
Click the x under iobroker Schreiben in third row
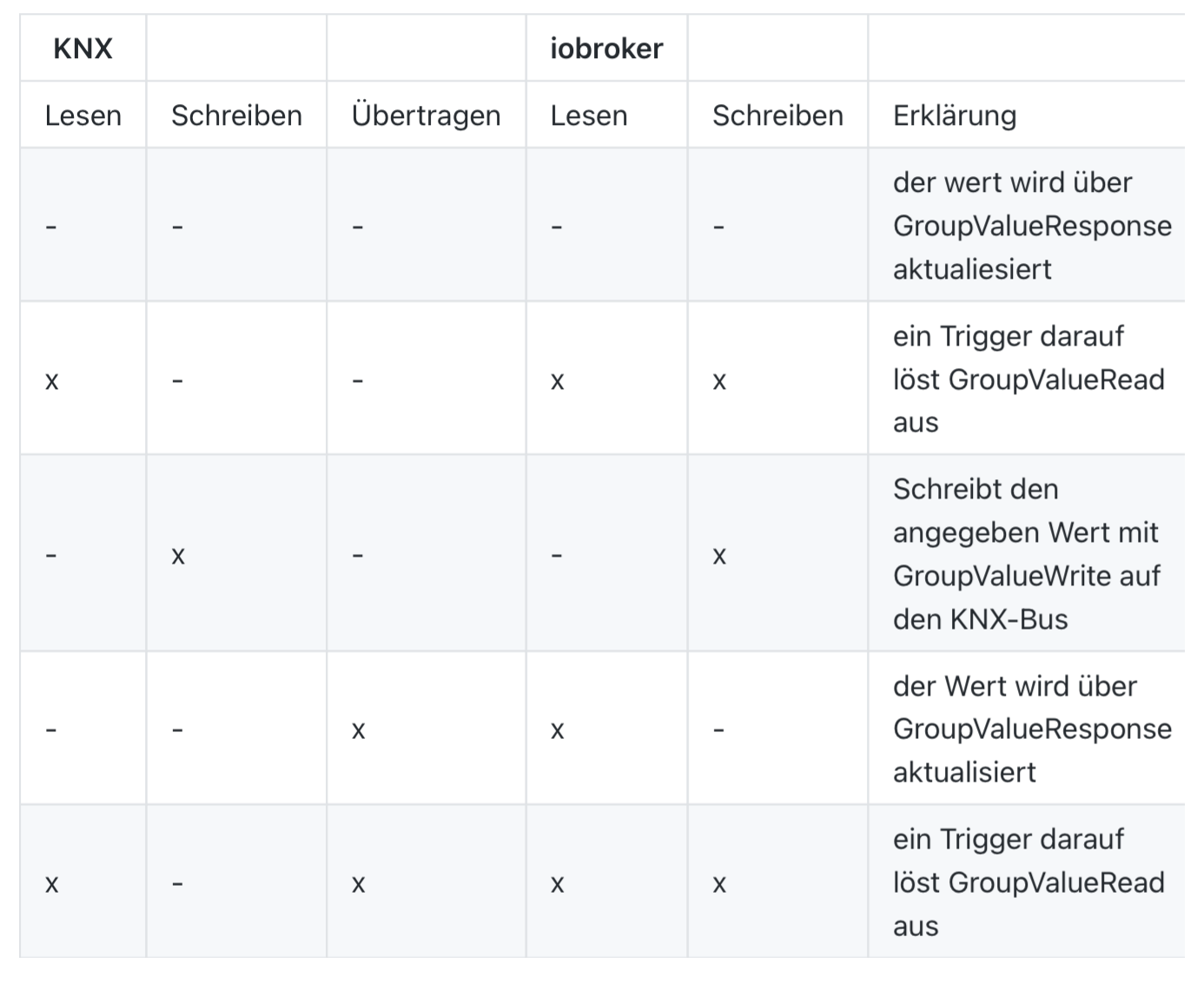[719, 556]
